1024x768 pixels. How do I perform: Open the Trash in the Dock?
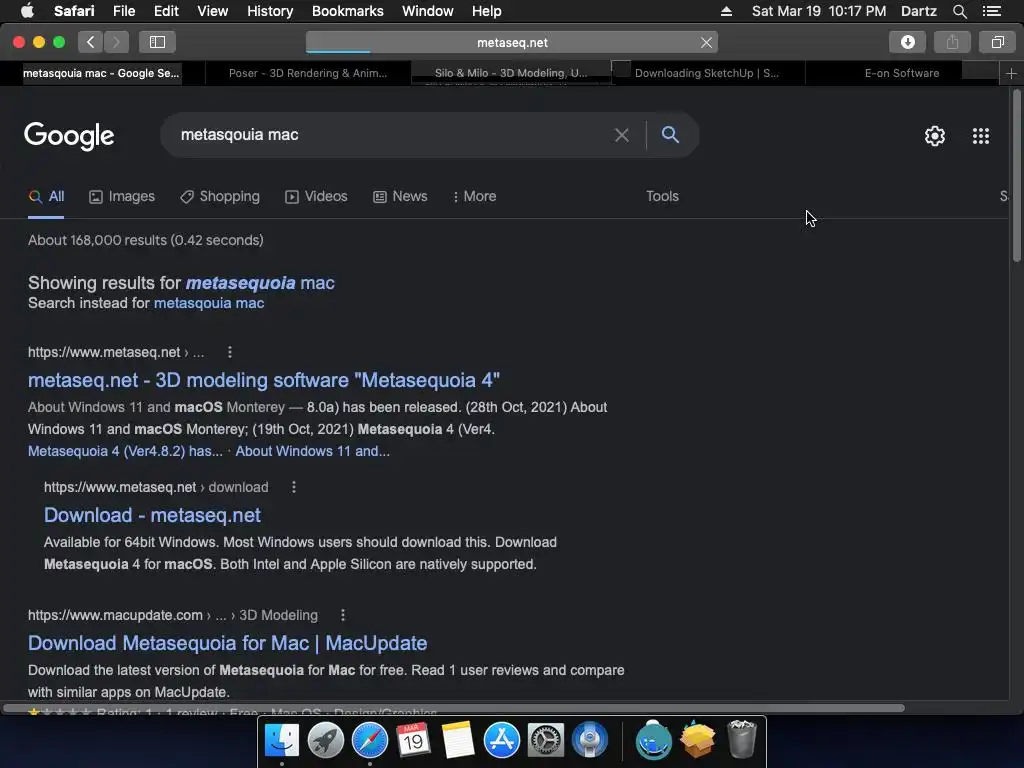tap(741, 739)
